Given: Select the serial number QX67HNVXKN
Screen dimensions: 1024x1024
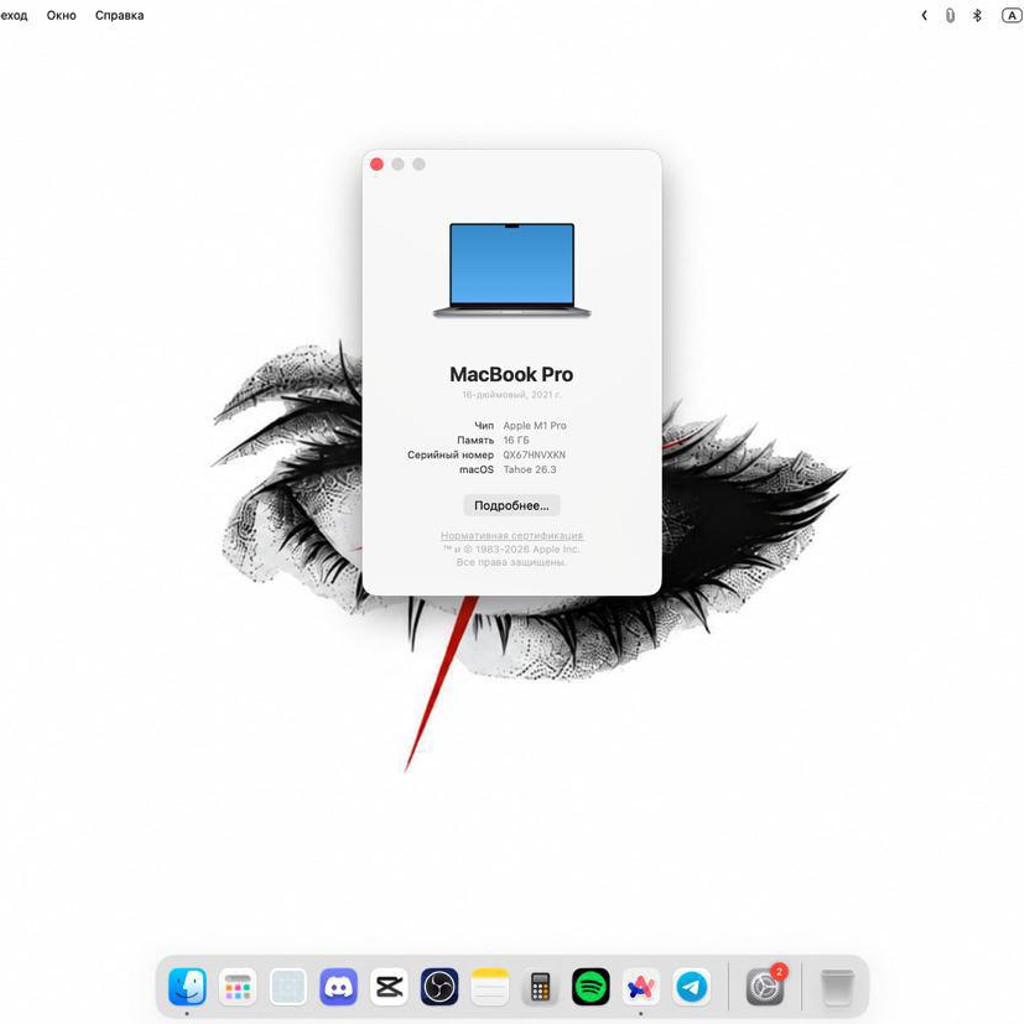Looking at the screenshot, I should coord(534,455).
